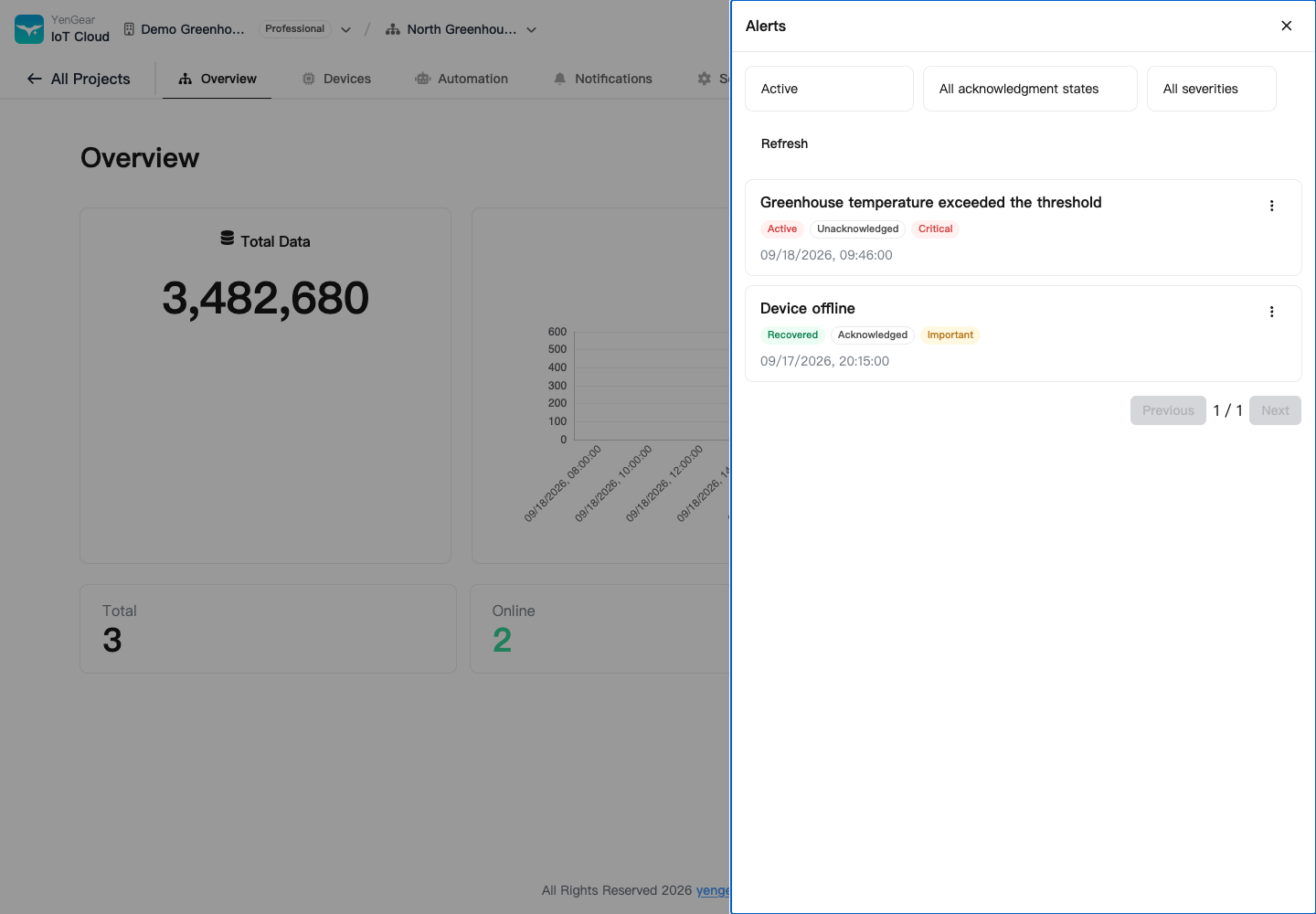Viewport: 1316px width, 914px height.
Task: Click the Next pagination button
Action: [x=1275, y=410]
